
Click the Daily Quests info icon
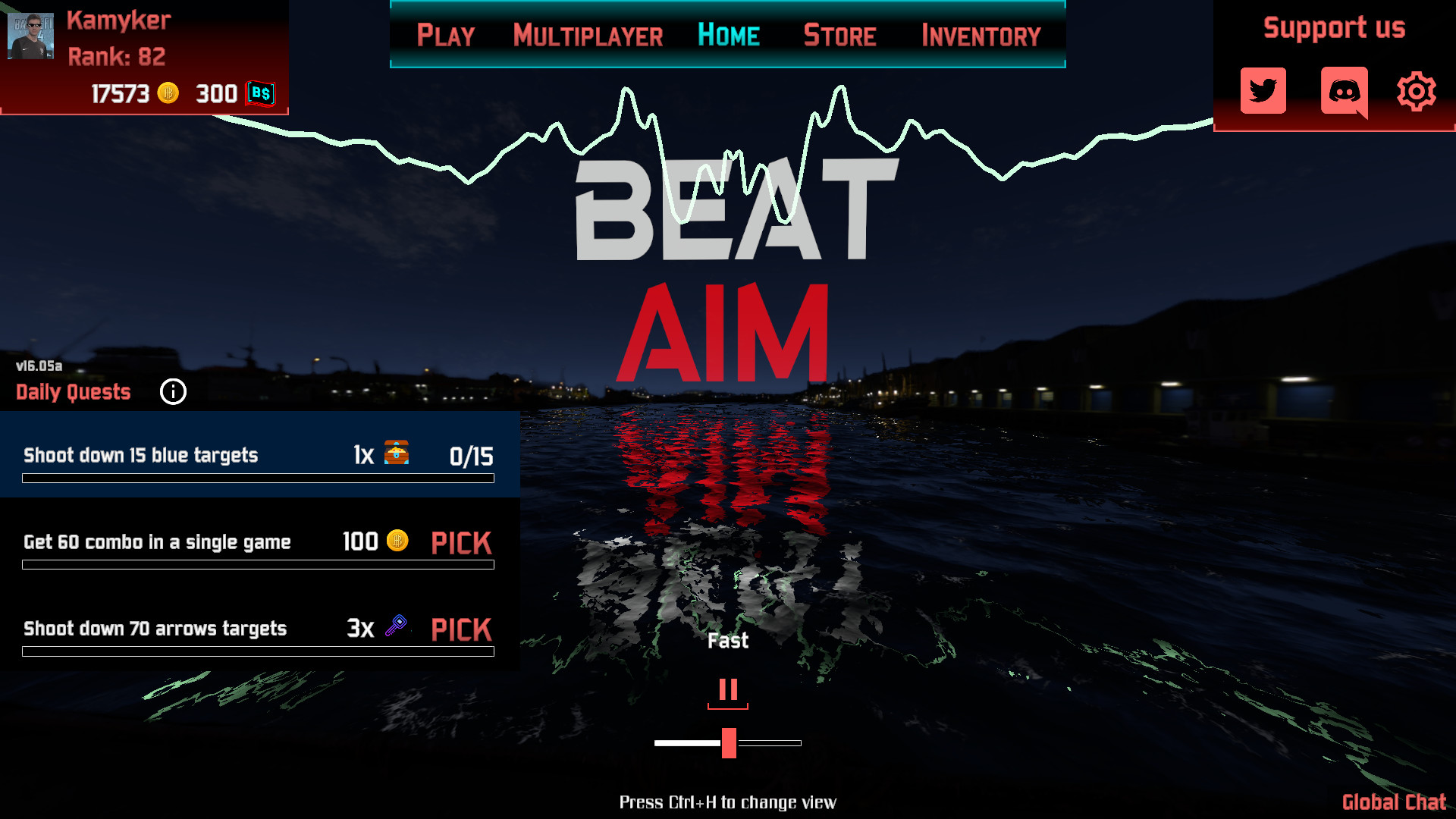(173, 391)
